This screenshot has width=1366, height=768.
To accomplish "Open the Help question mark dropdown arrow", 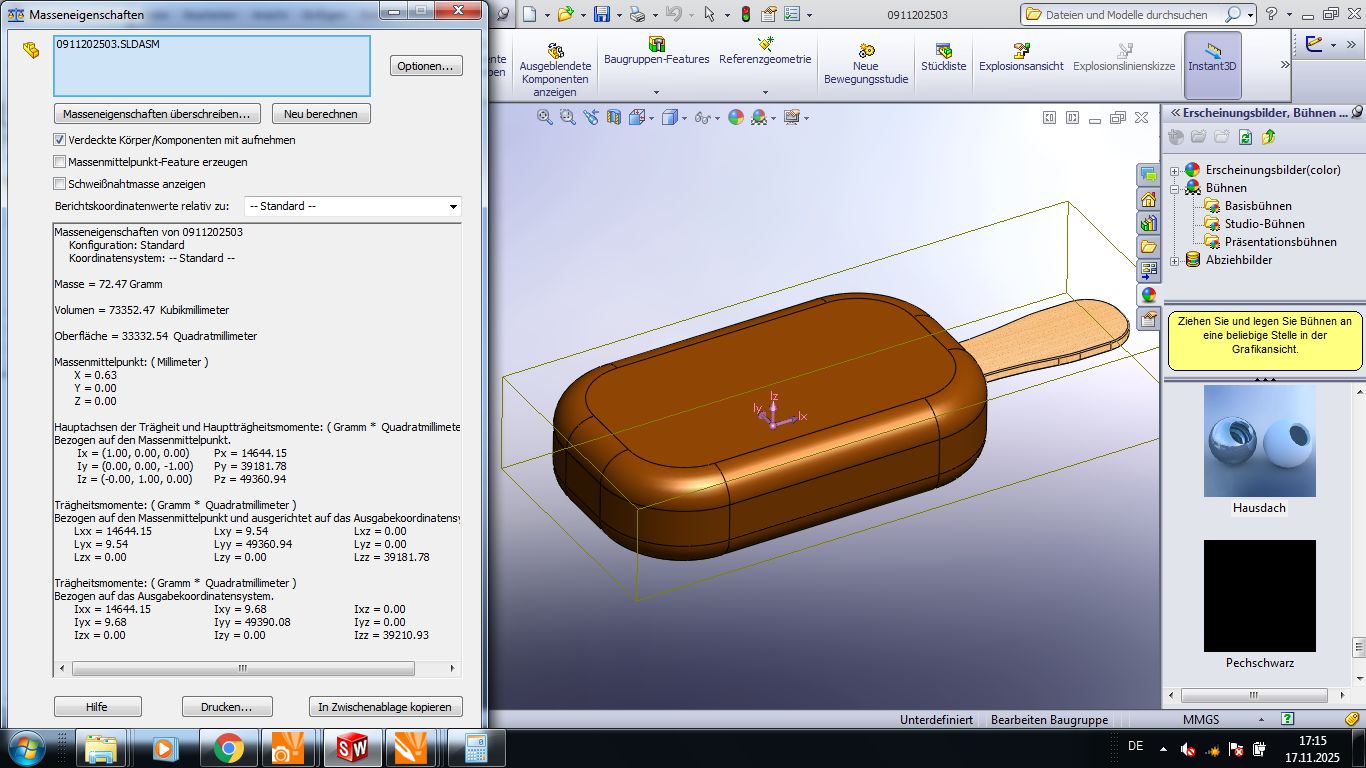I will [x=1287, y=15].
